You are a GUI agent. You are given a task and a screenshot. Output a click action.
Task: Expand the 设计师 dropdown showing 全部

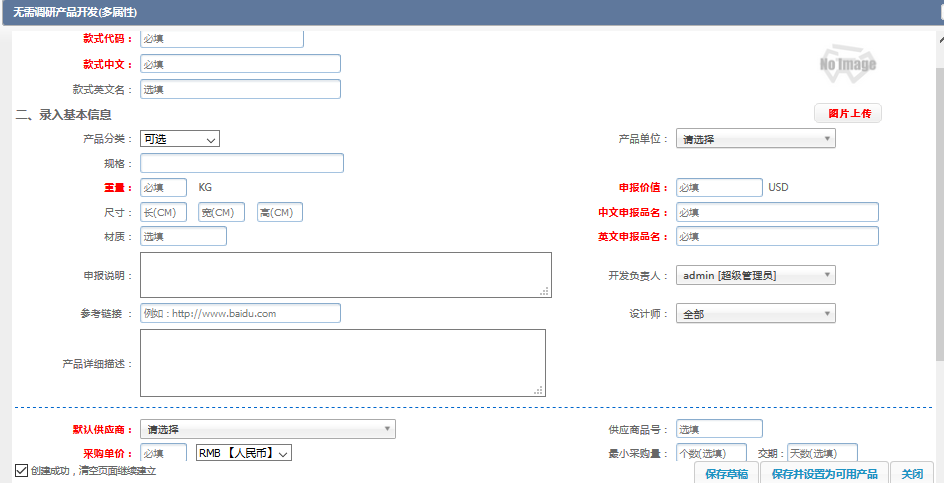pos(755,314)
